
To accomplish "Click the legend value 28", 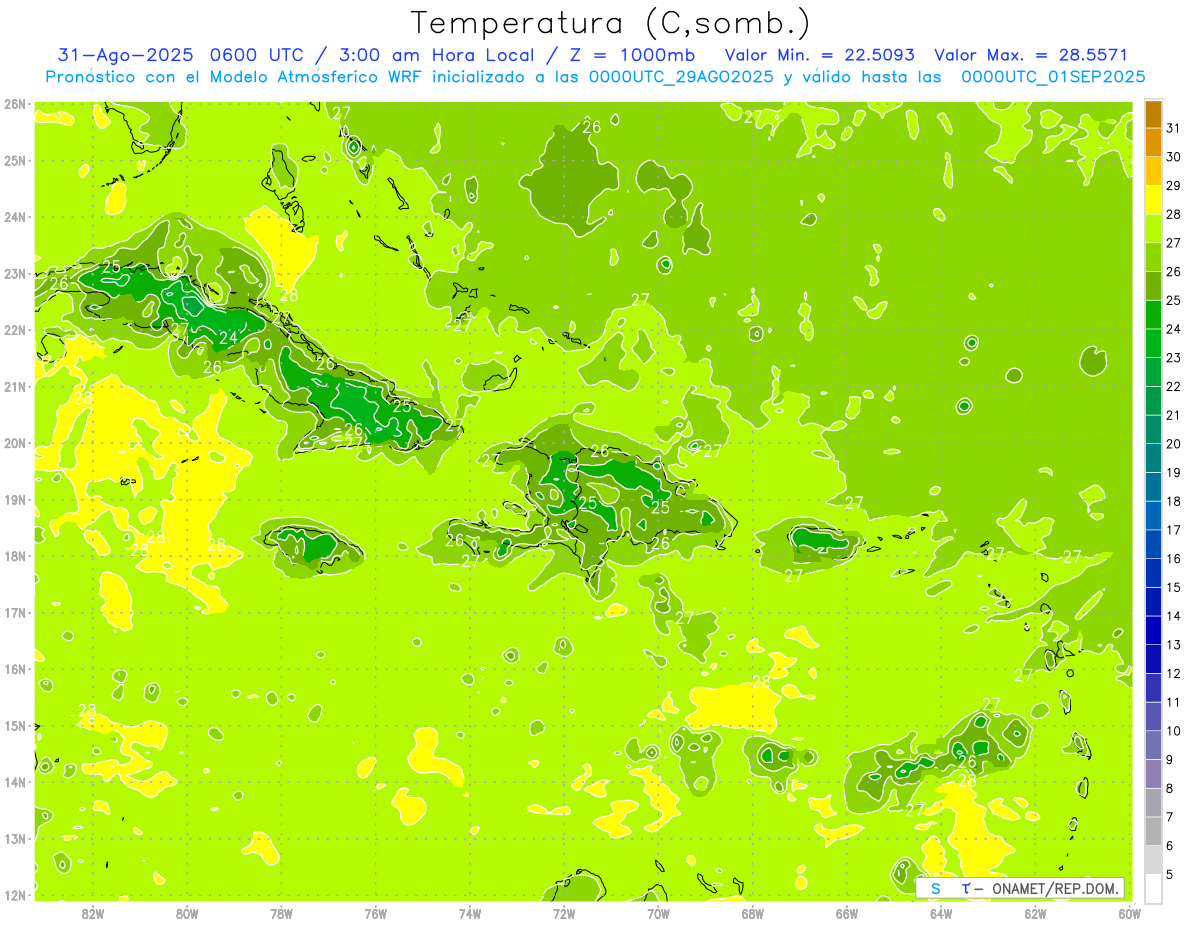I will [1173, 214].
